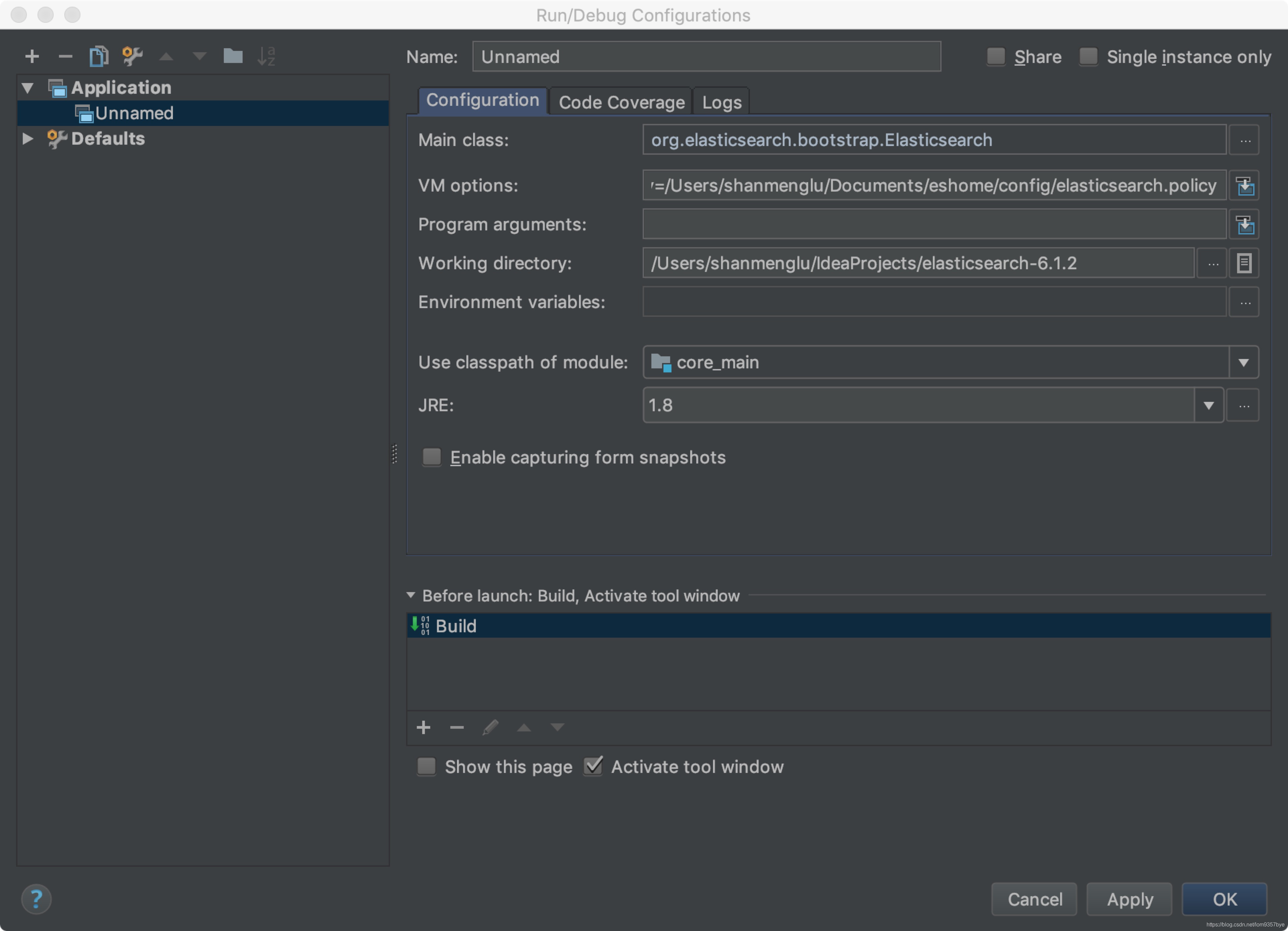Click the add new configuration plus icon
The image size is (1288, 931).
(32, 56)
